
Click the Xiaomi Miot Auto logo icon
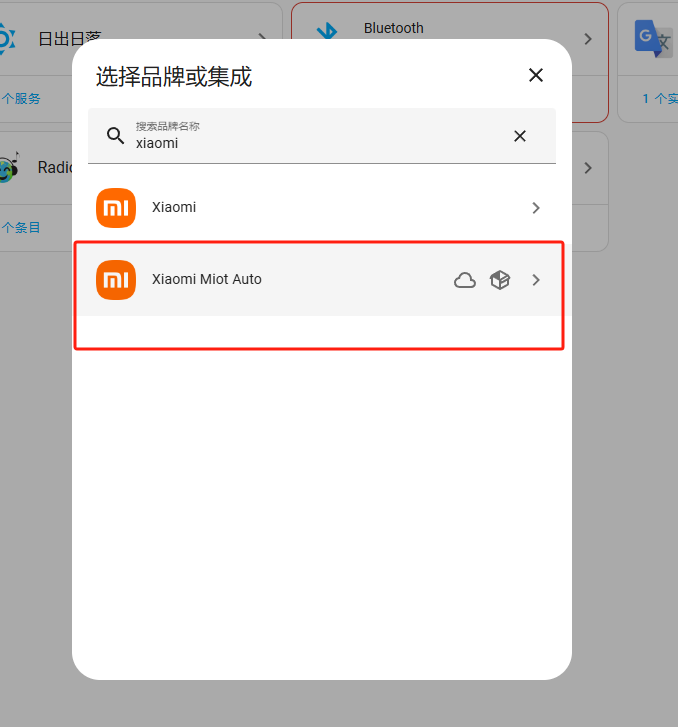(x=116, y=280)
